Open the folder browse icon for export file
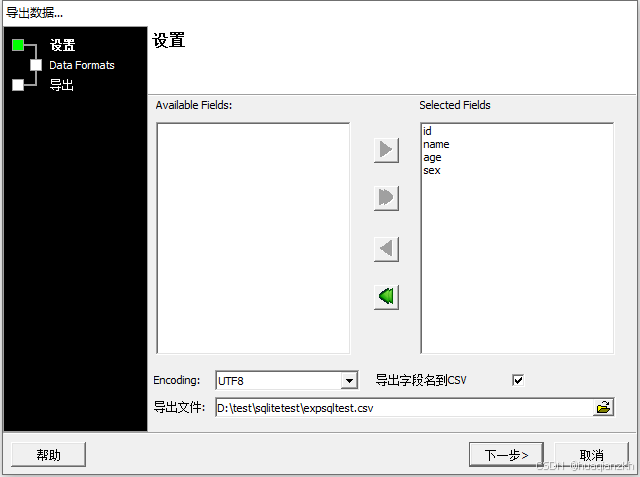 [x=603, y=407]
